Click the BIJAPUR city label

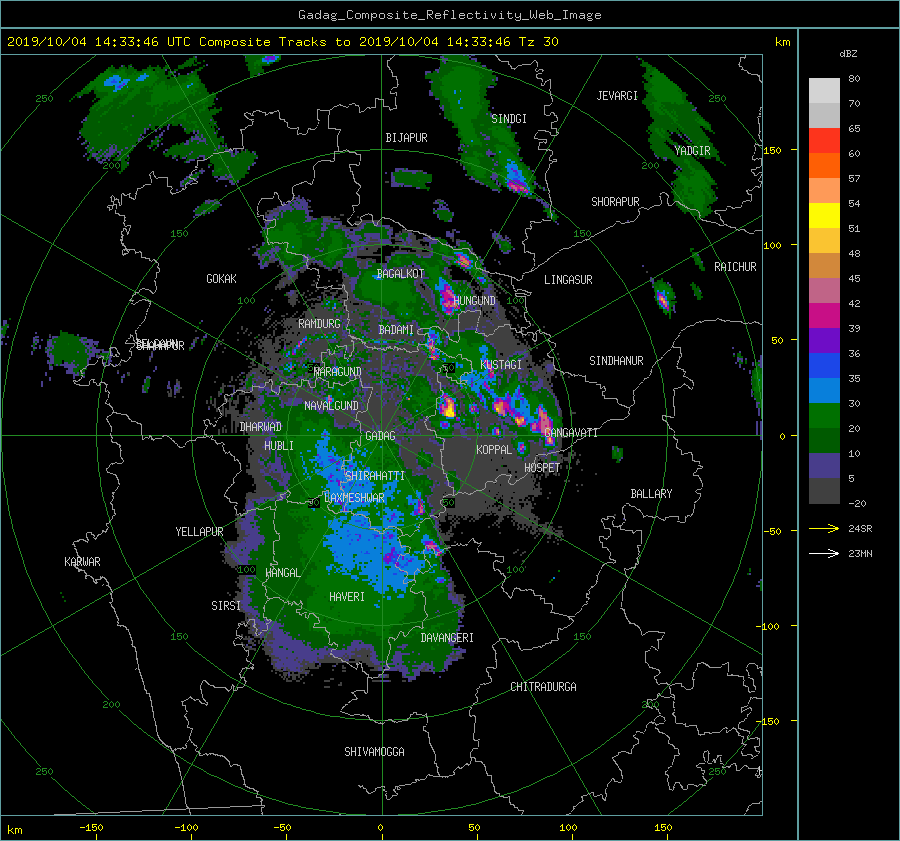coord(406,138)
